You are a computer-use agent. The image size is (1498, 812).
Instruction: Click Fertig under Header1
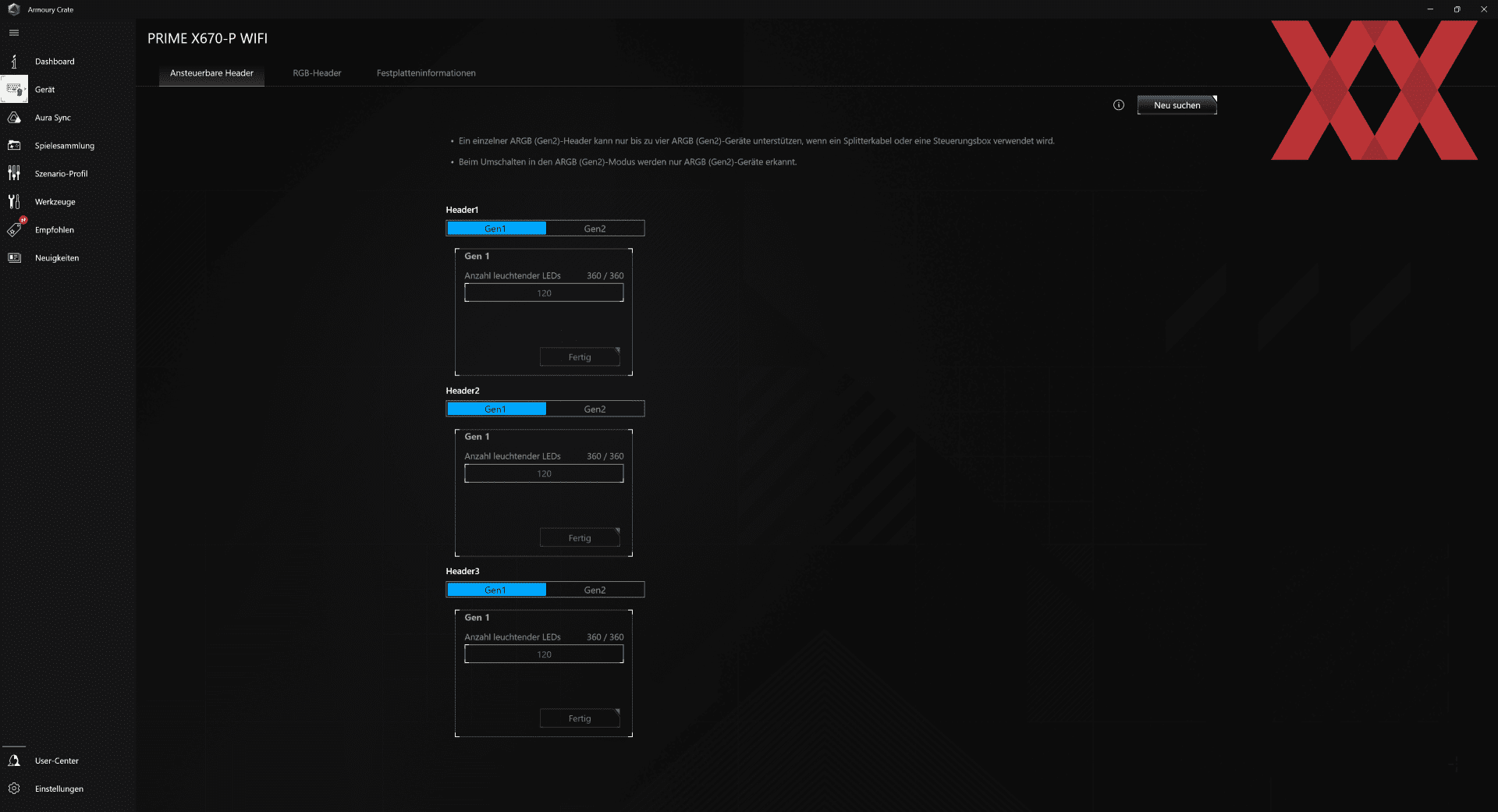(x=580, y=357)
